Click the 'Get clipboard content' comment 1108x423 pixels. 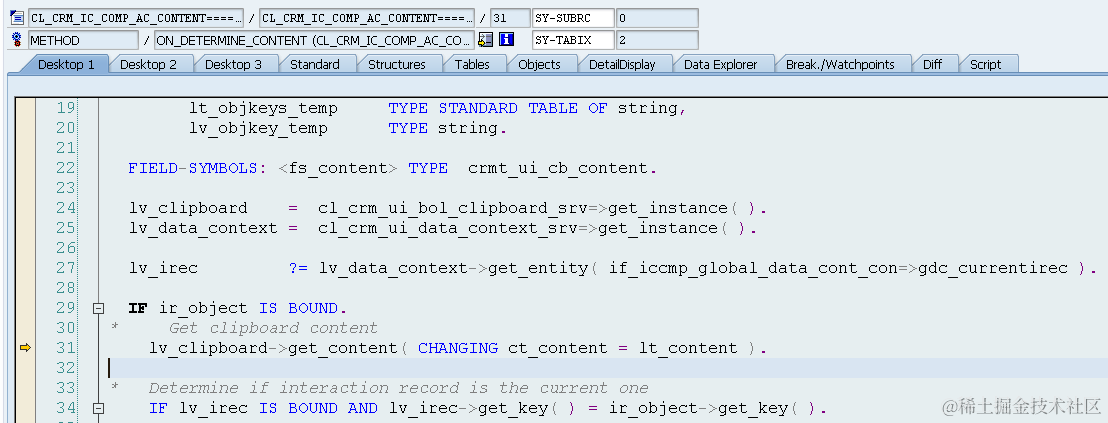273,328
